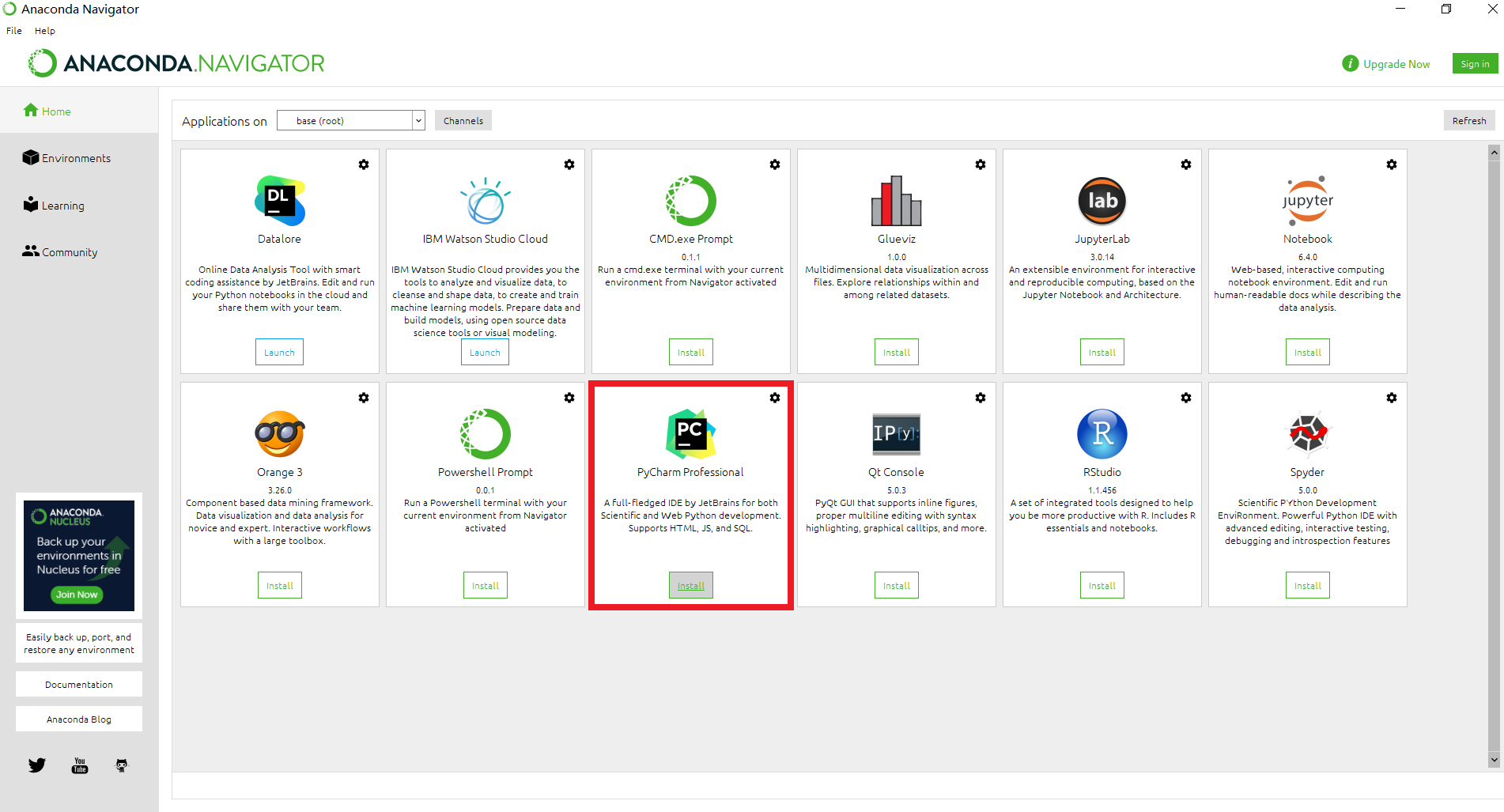
Task: Install Orange 3
Action: point(280,586)
